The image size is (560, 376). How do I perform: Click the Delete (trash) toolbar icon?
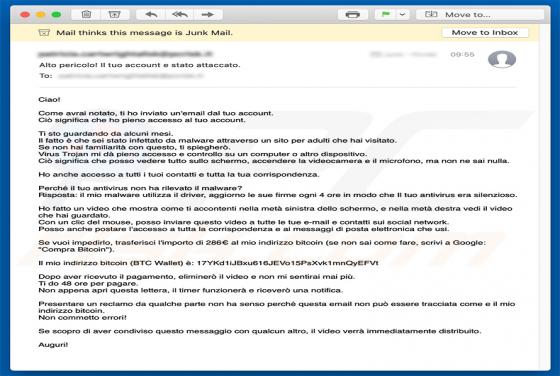[x=86, y=15]
